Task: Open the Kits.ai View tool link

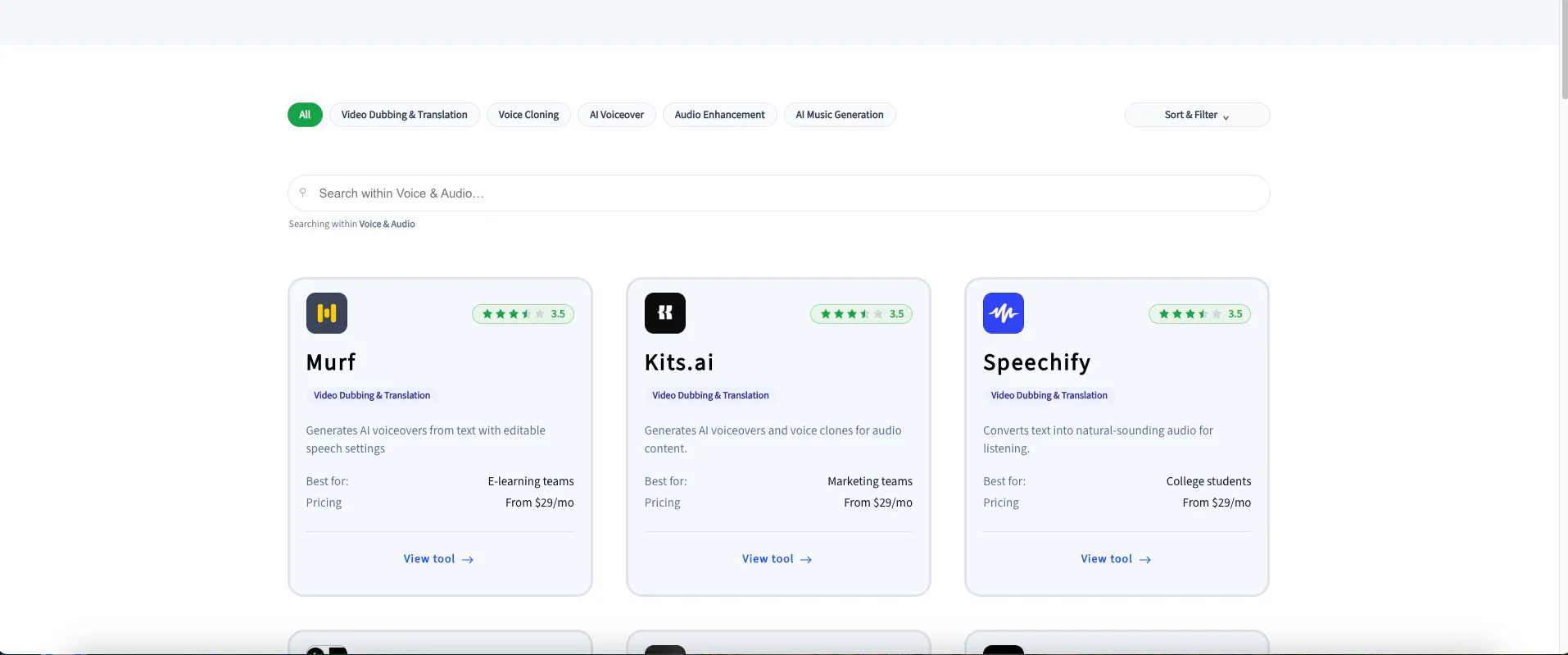Action: coord(777,559)
